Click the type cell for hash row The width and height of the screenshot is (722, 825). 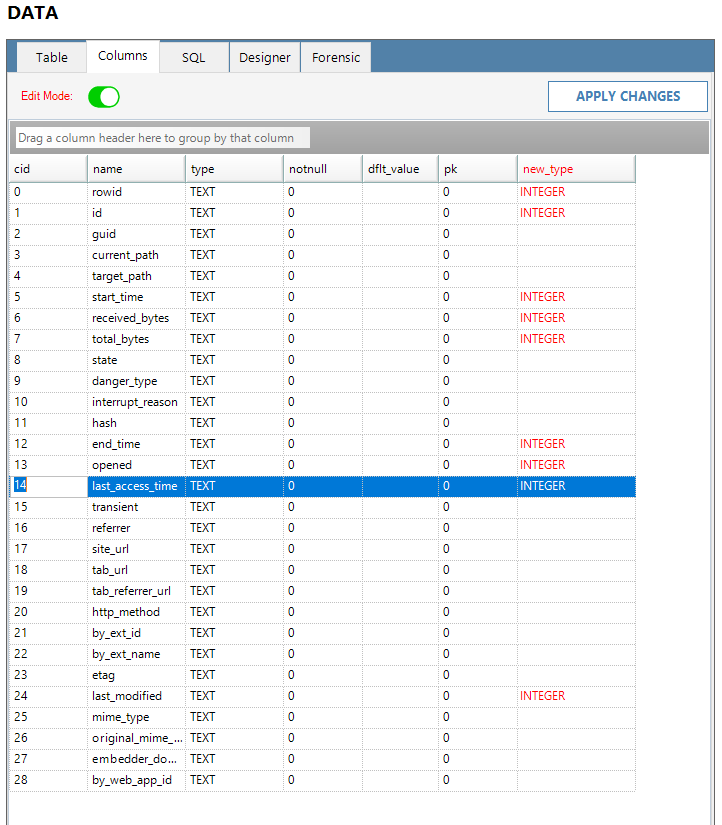pyautogui.click(x=233, y=423)
